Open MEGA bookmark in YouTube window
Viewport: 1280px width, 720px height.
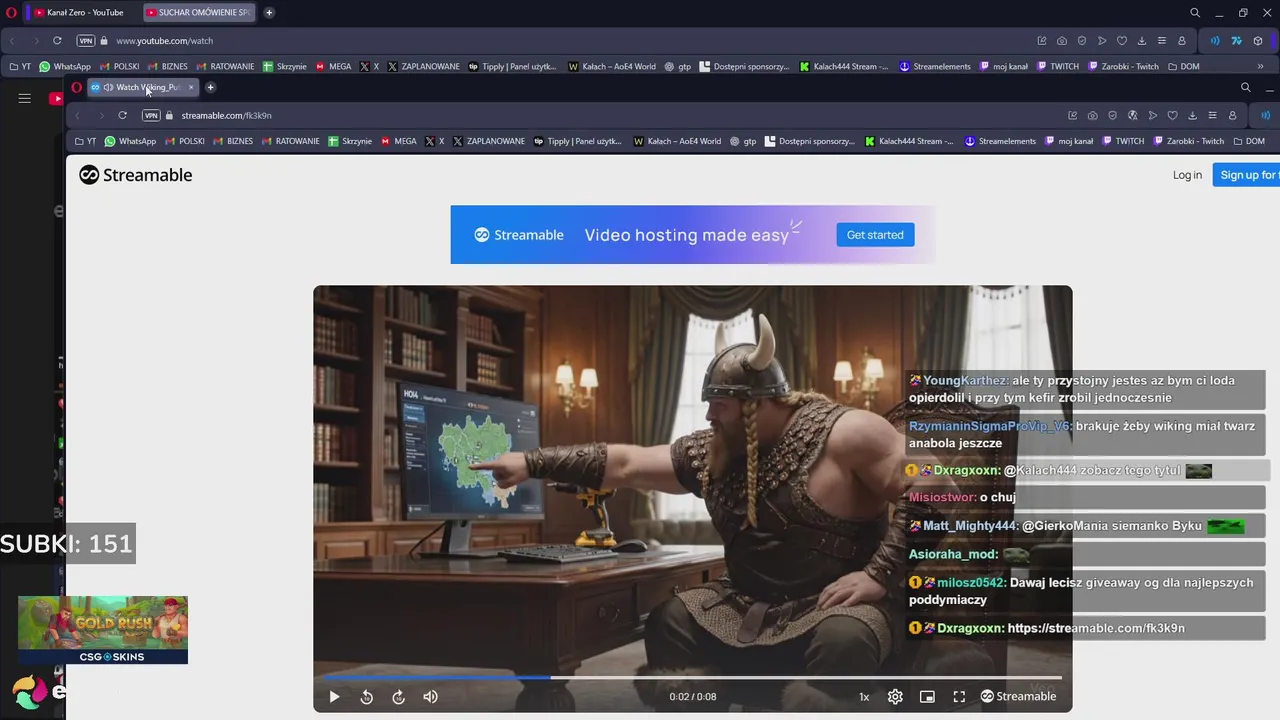click(x=333, y=67)
